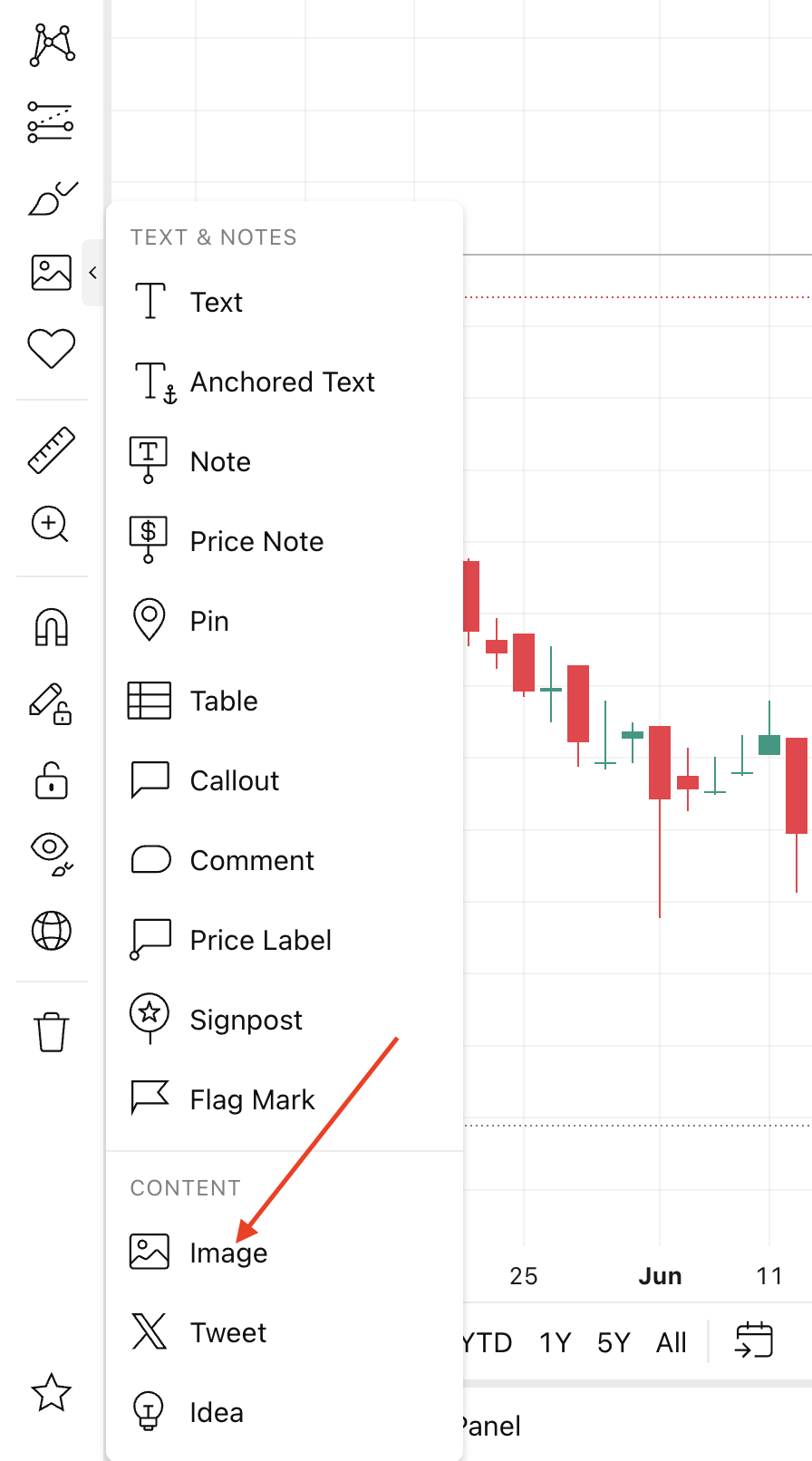Activate the zoom in tool

[51, 525]
